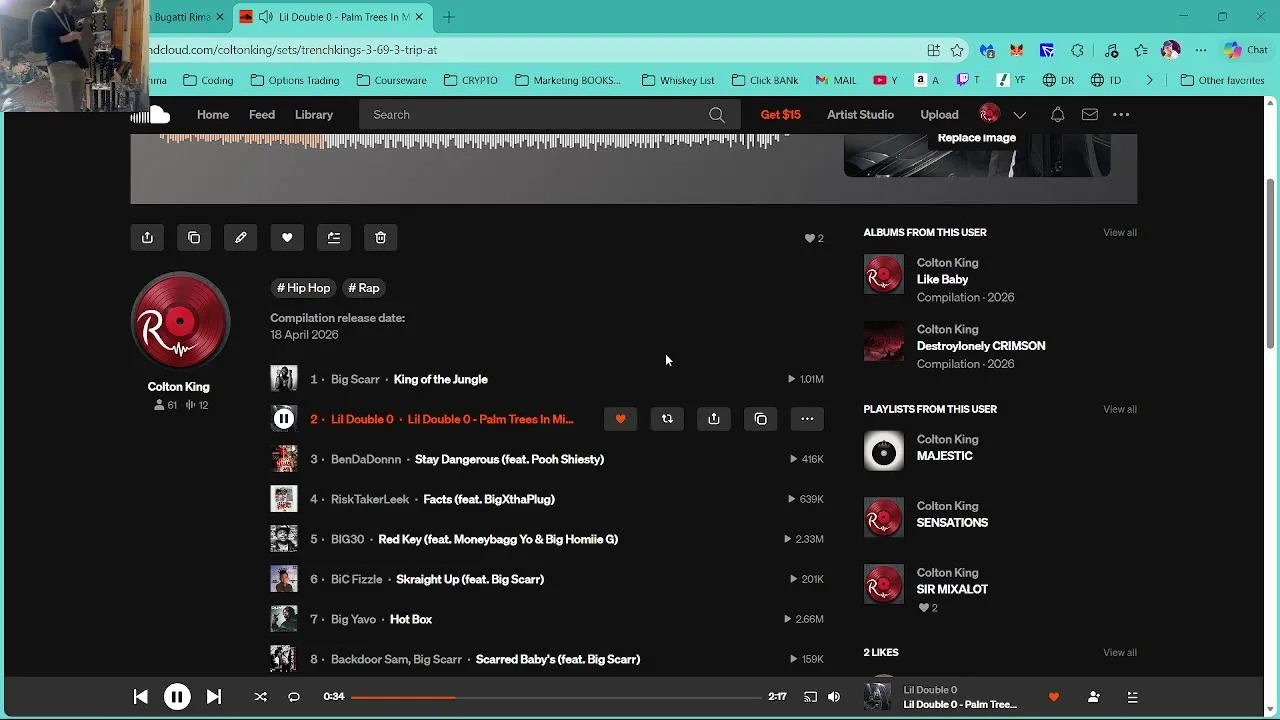Screen dimensions: 1280x720
Task: Skip to previous track in player bar
Action: (140, 697)
